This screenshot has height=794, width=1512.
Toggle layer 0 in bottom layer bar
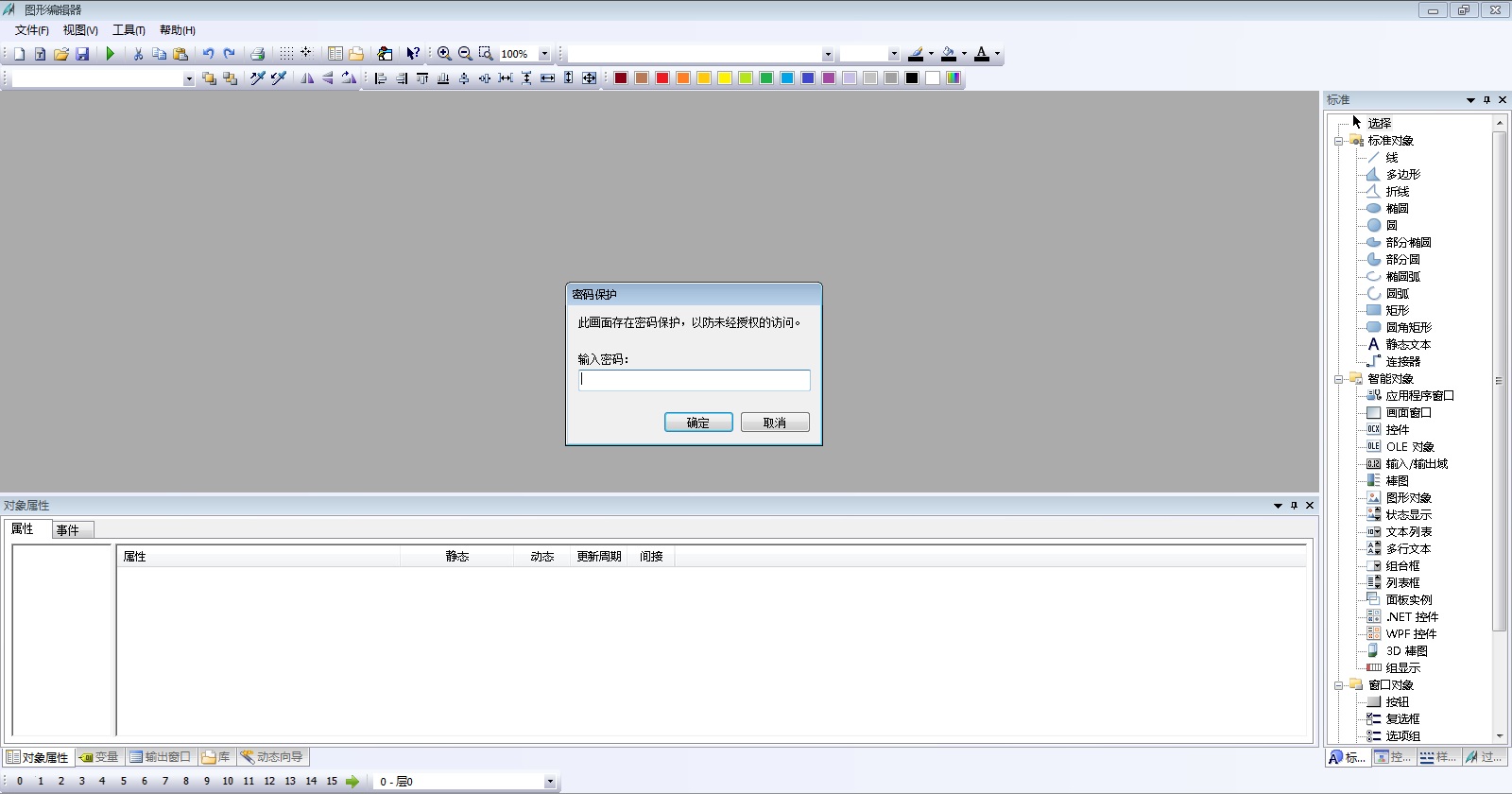point(20,781)
